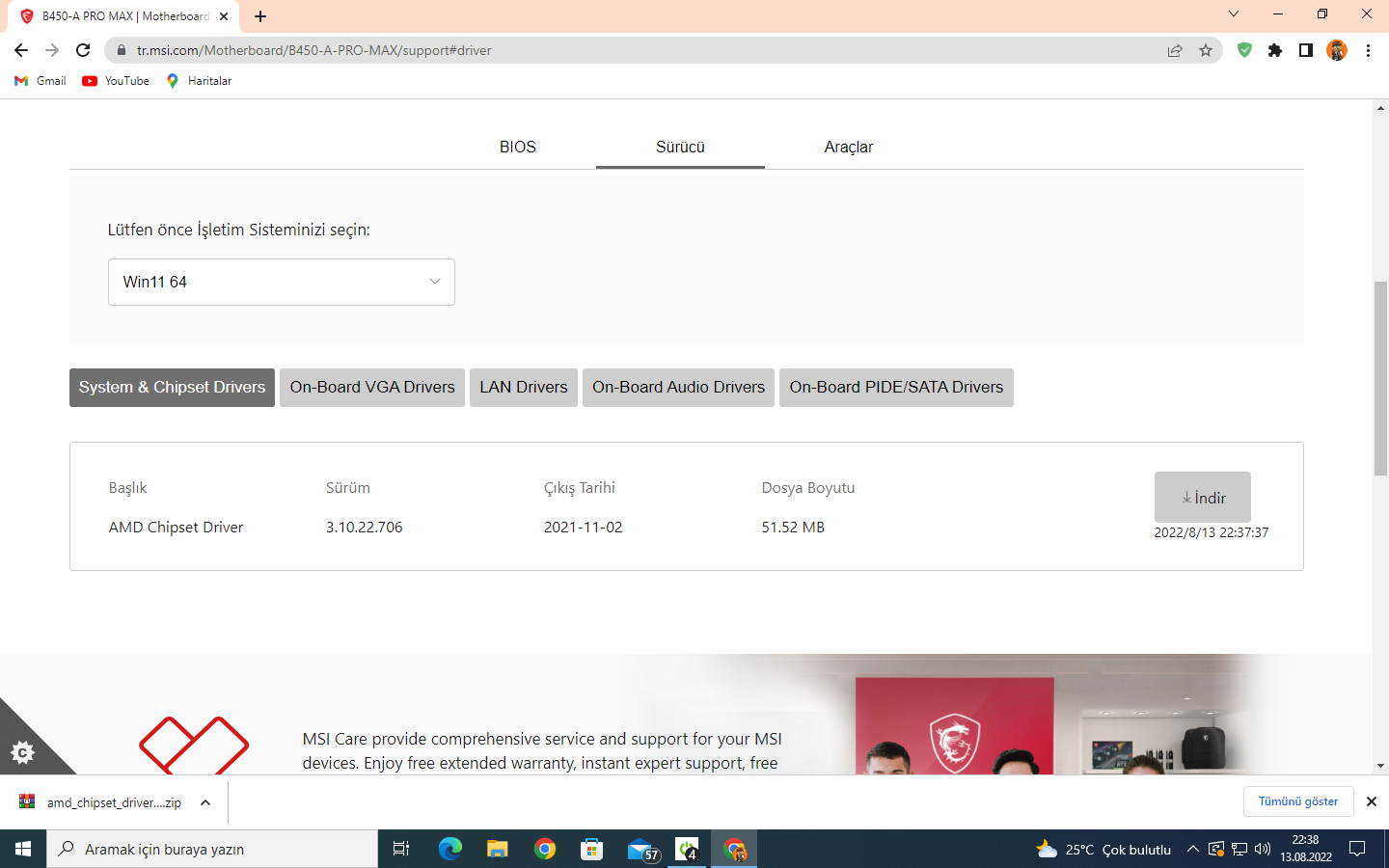This screenshot has height=868, width=1389.
Task: Show On-Board PIDE/SATA Drivers
Action: click(x=896, y=388)
